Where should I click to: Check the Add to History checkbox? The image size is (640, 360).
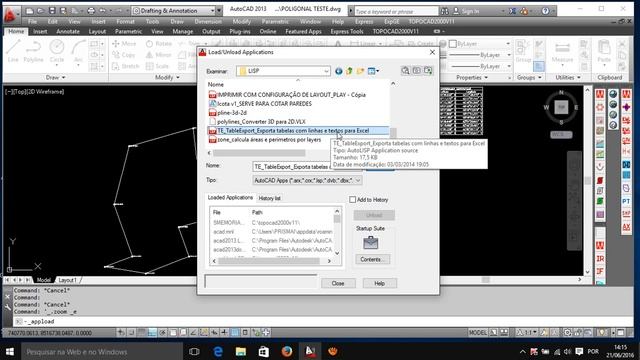(353, 200)
